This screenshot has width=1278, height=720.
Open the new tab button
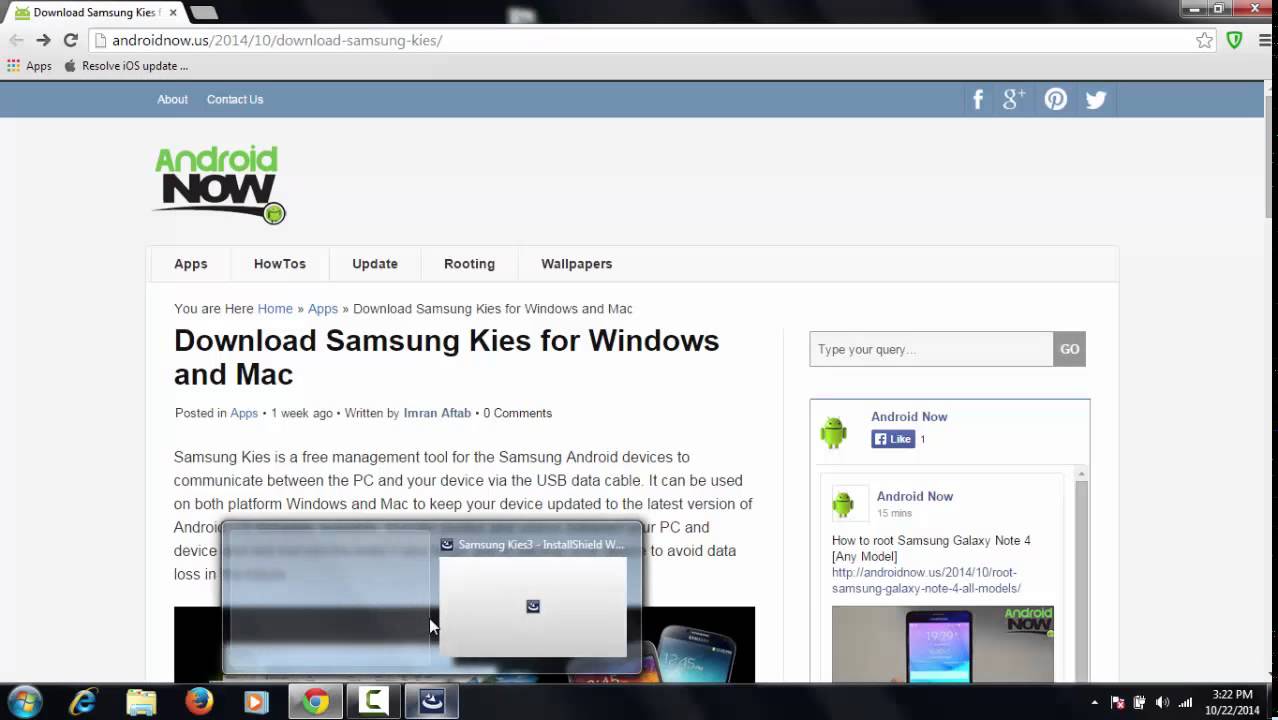point(203,12)
